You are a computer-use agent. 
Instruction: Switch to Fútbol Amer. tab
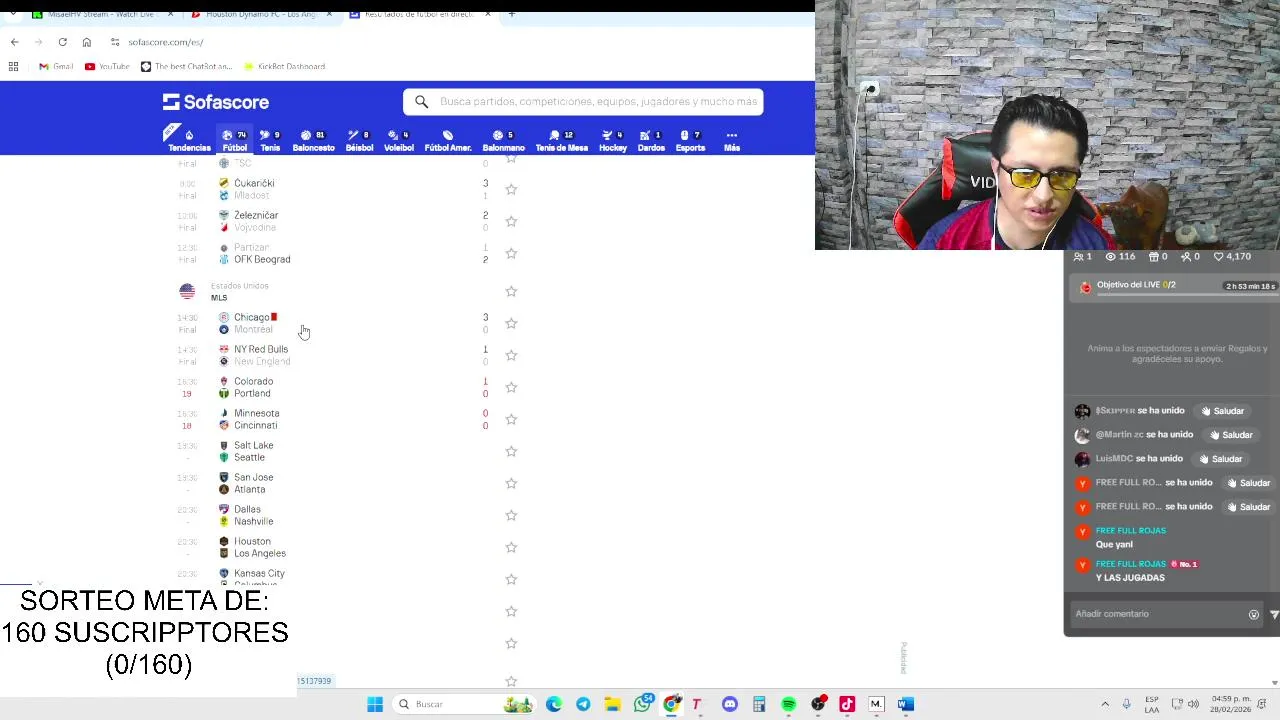click(448, 141)
